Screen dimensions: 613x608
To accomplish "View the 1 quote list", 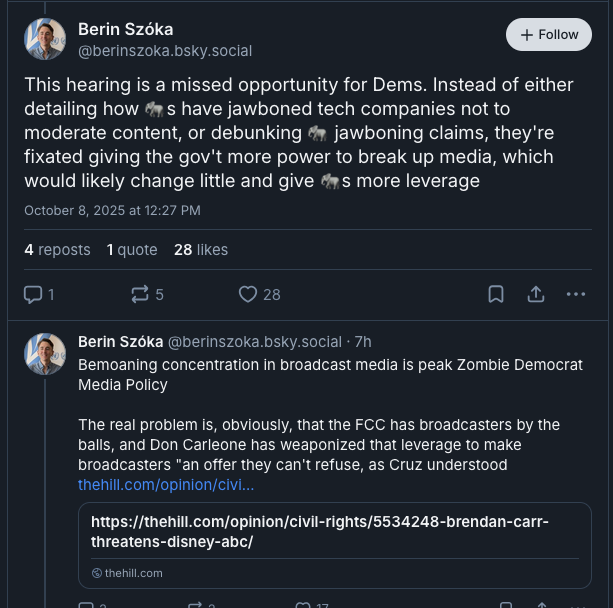I will 132,250.
